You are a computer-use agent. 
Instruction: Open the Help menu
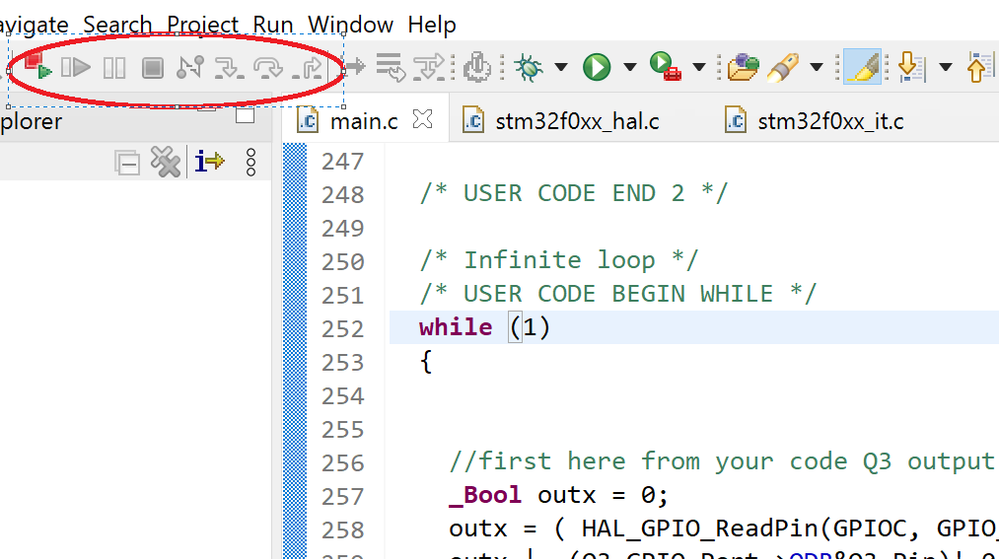(x=432, y=25)
